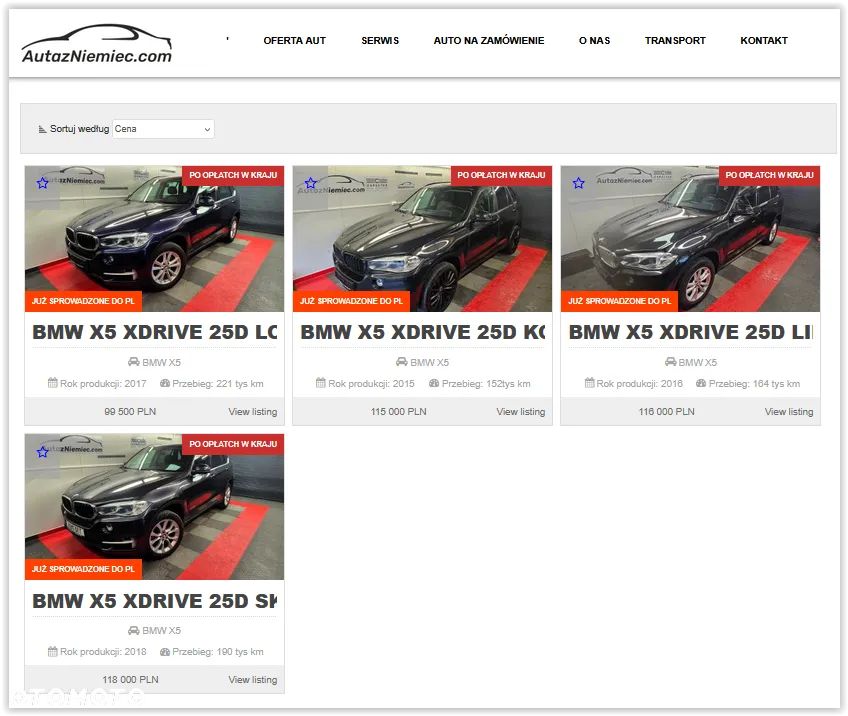Click the price 115 000 PLN
Viewport: 848px width, 716px height.
point(399,412)
